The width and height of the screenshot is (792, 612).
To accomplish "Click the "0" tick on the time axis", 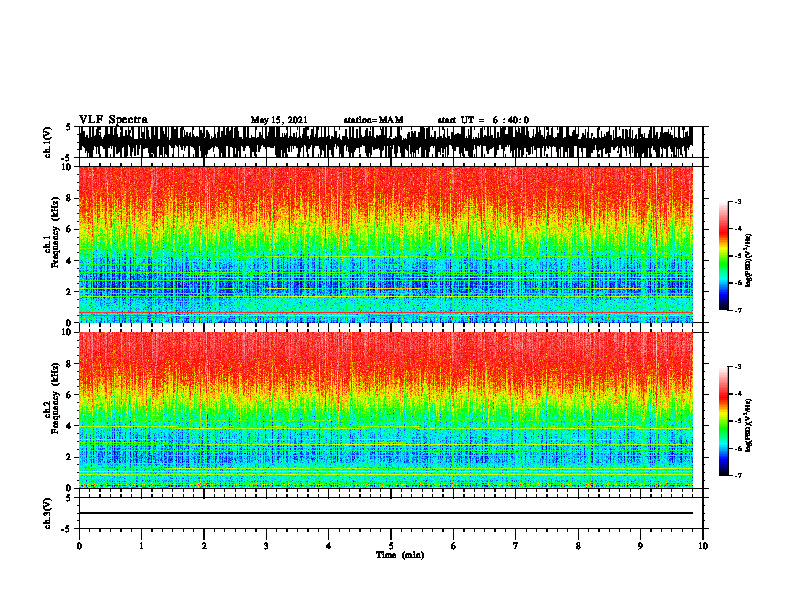I will (x=79, y=546).
